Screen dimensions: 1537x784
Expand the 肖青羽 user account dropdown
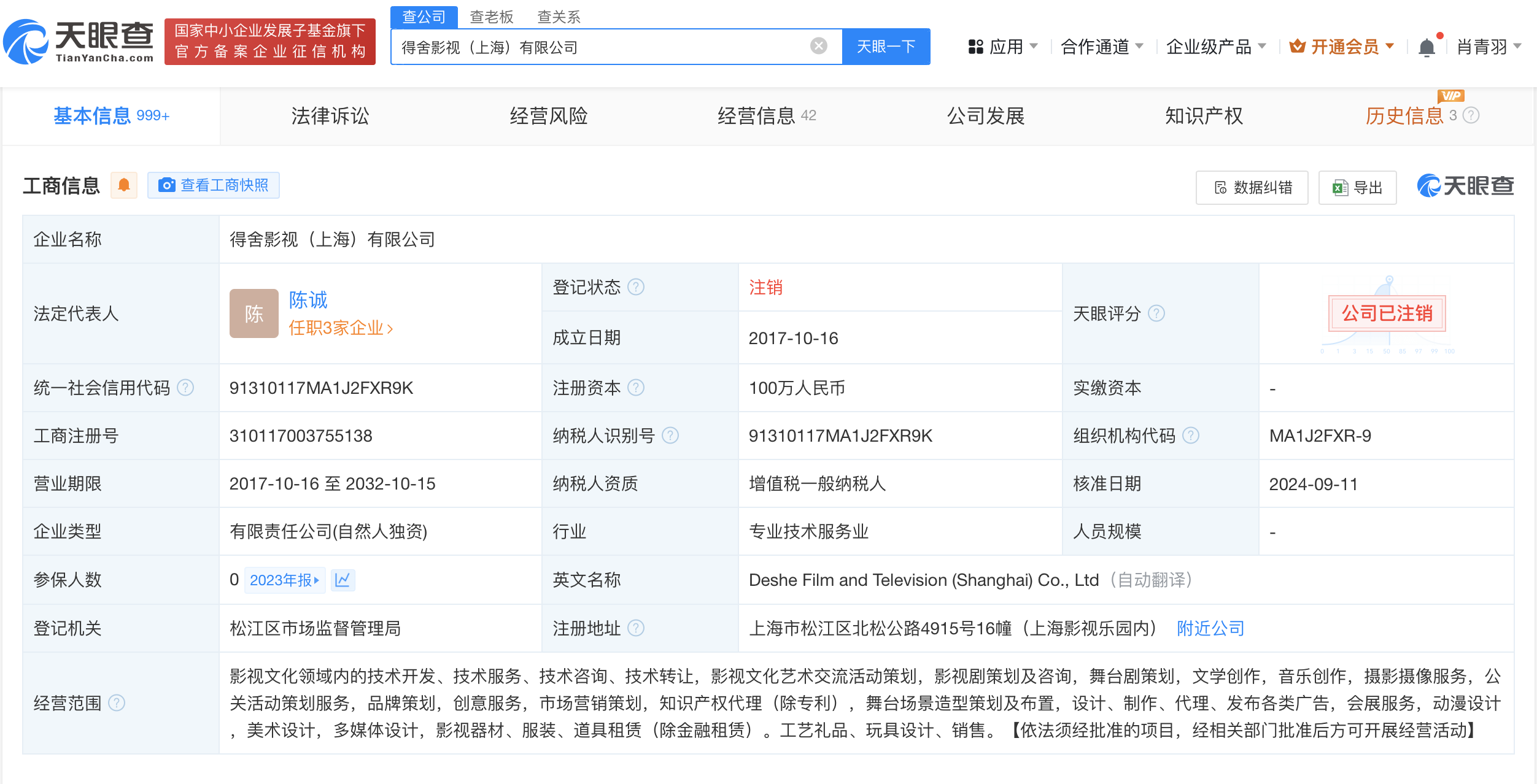[x=1483, y=46]
